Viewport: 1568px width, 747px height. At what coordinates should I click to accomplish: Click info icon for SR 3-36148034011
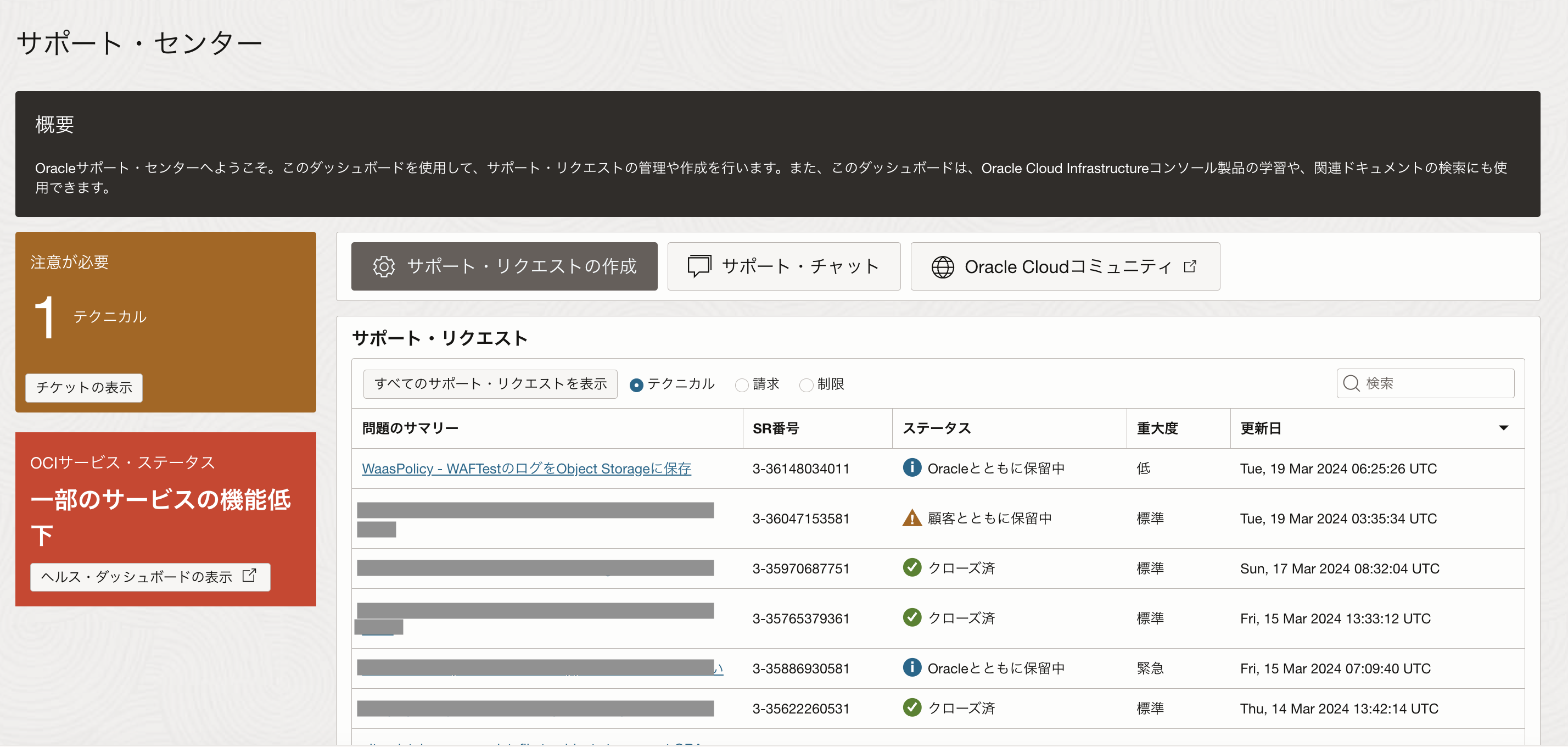click(x=911, y=467)
